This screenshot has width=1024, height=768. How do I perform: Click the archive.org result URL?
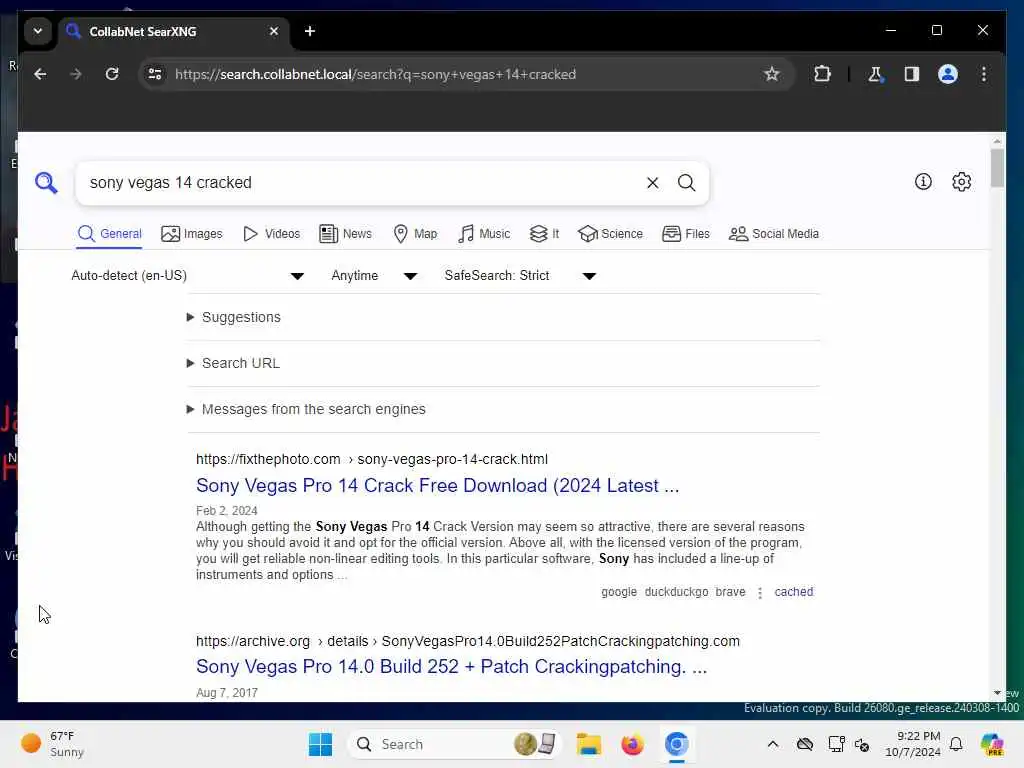(x=468, y=641)
